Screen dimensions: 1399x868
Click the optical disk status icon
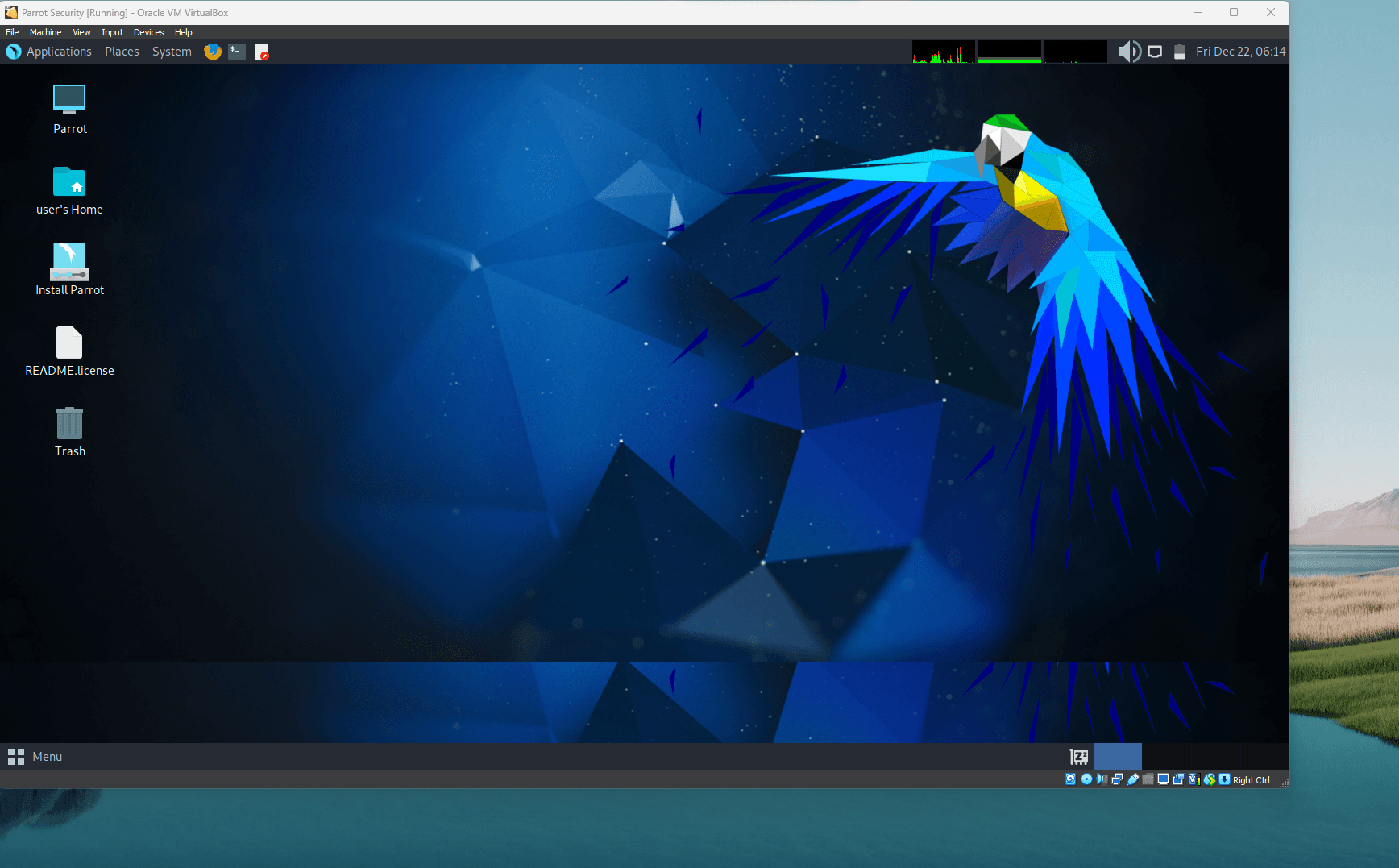1086,779
